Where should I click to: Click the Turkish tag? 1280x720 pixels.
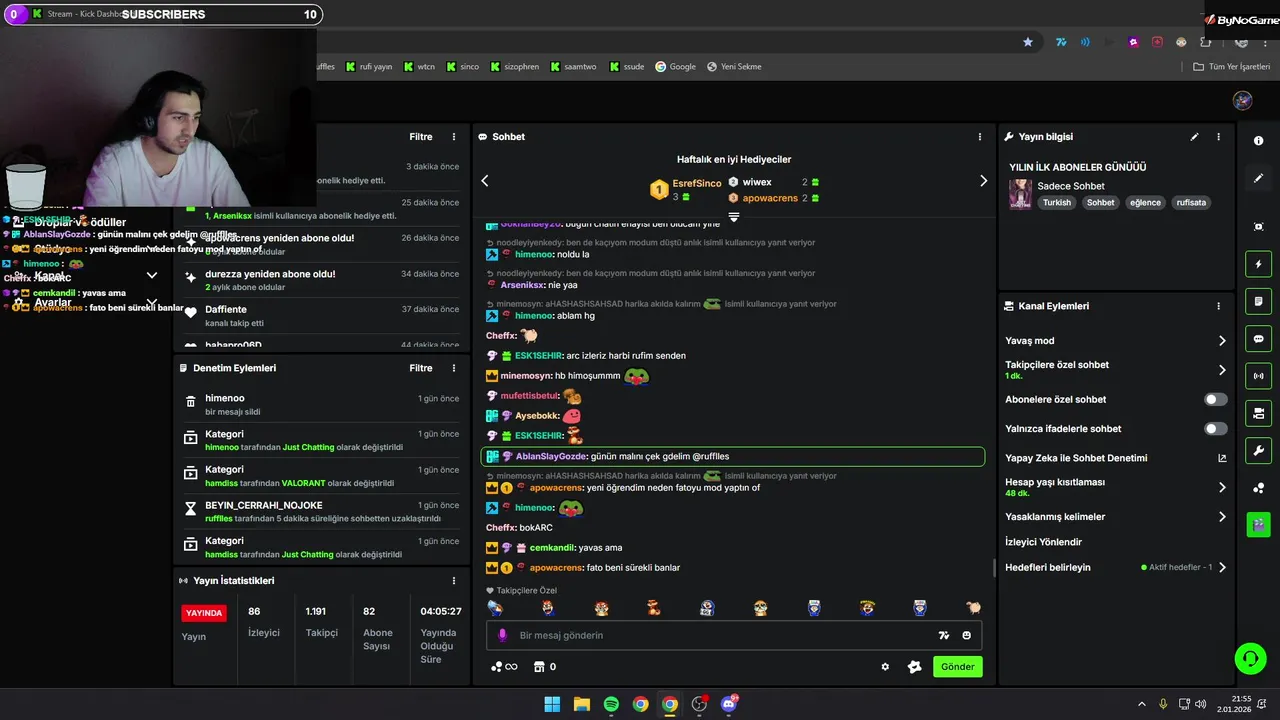point(1057,202)
